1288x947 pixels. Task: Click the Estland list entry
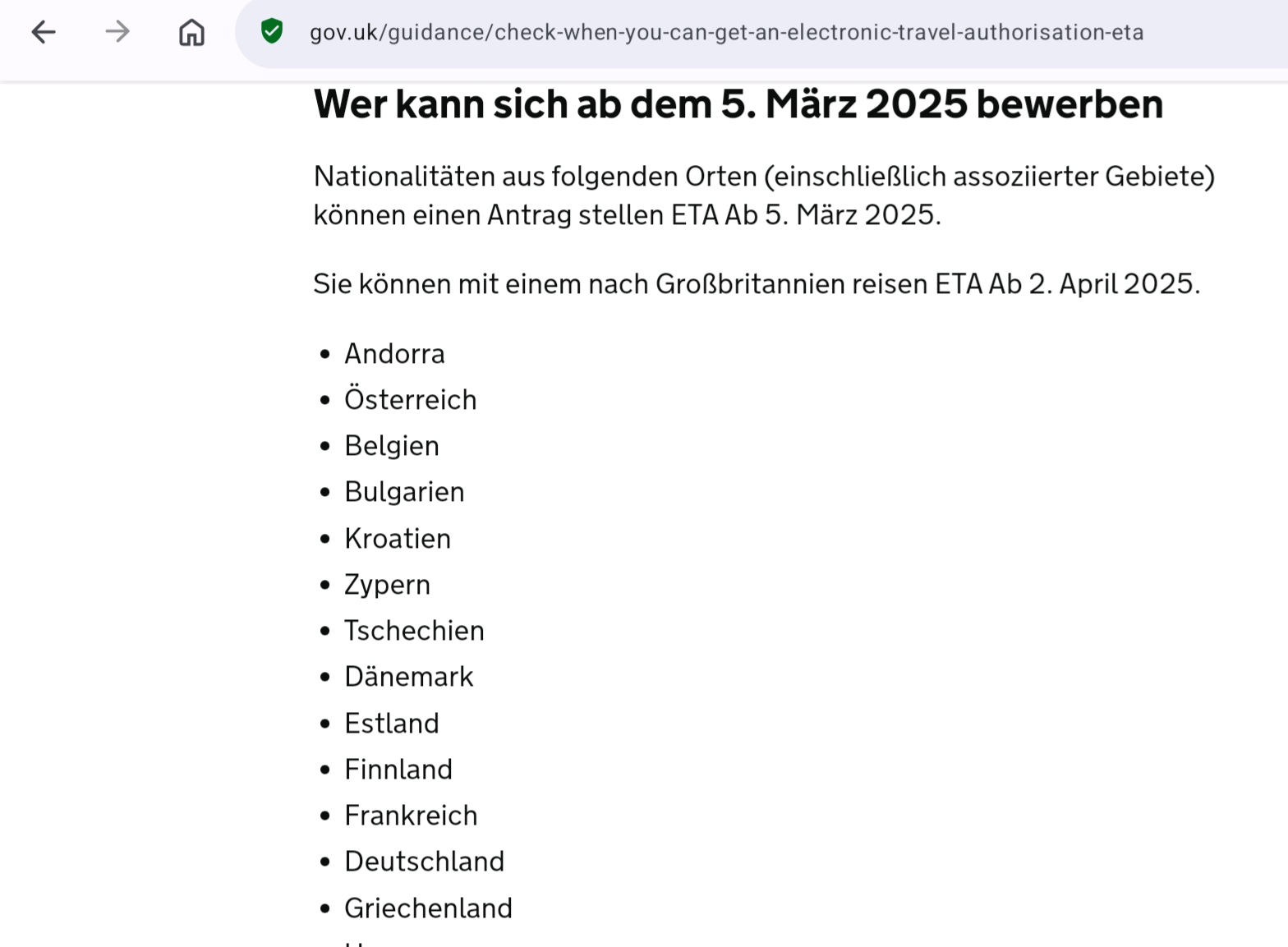[391, 724]
